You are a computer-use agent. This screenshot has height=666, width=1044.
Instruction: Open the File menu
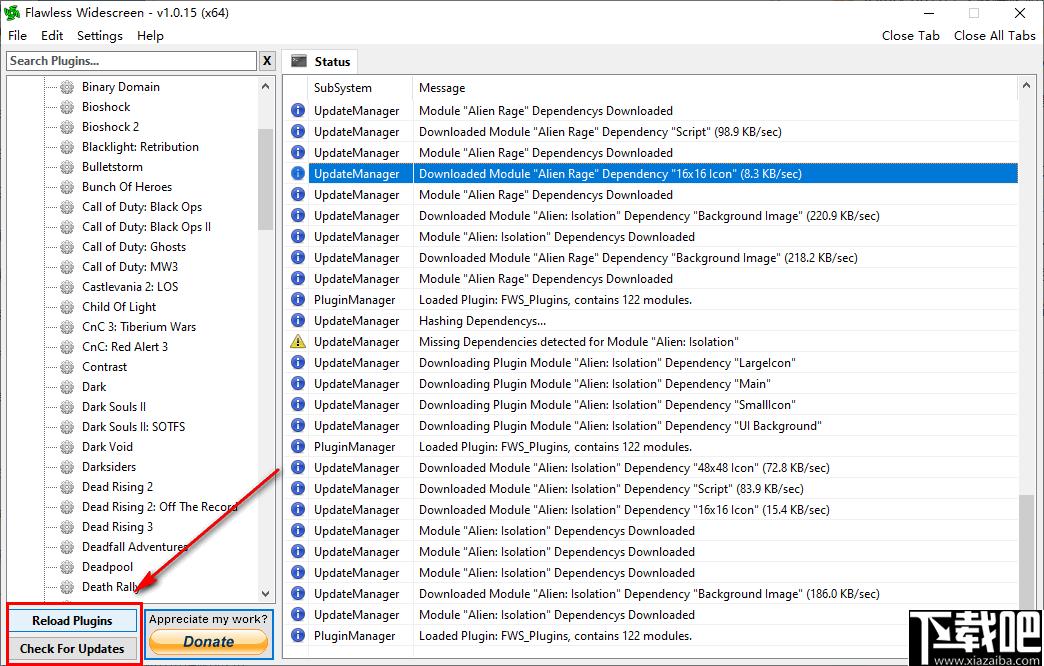click(x=17, y=35)
